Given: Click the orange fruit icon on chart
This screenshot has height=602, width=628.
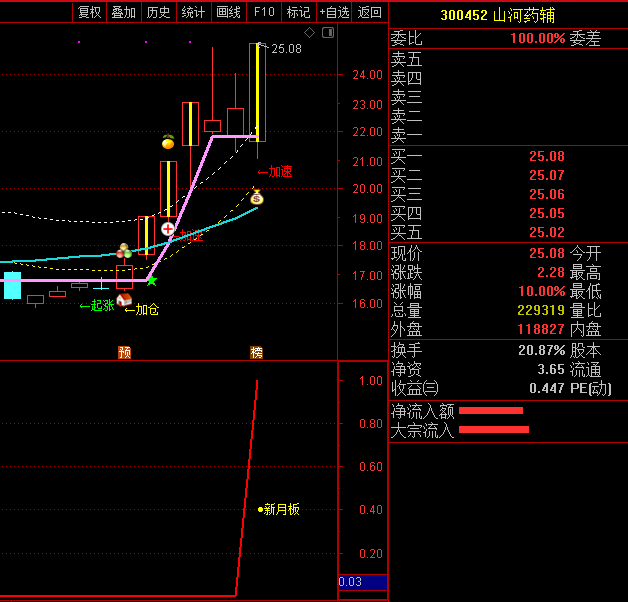Looking at the screenshot, I should click(168, 142).
